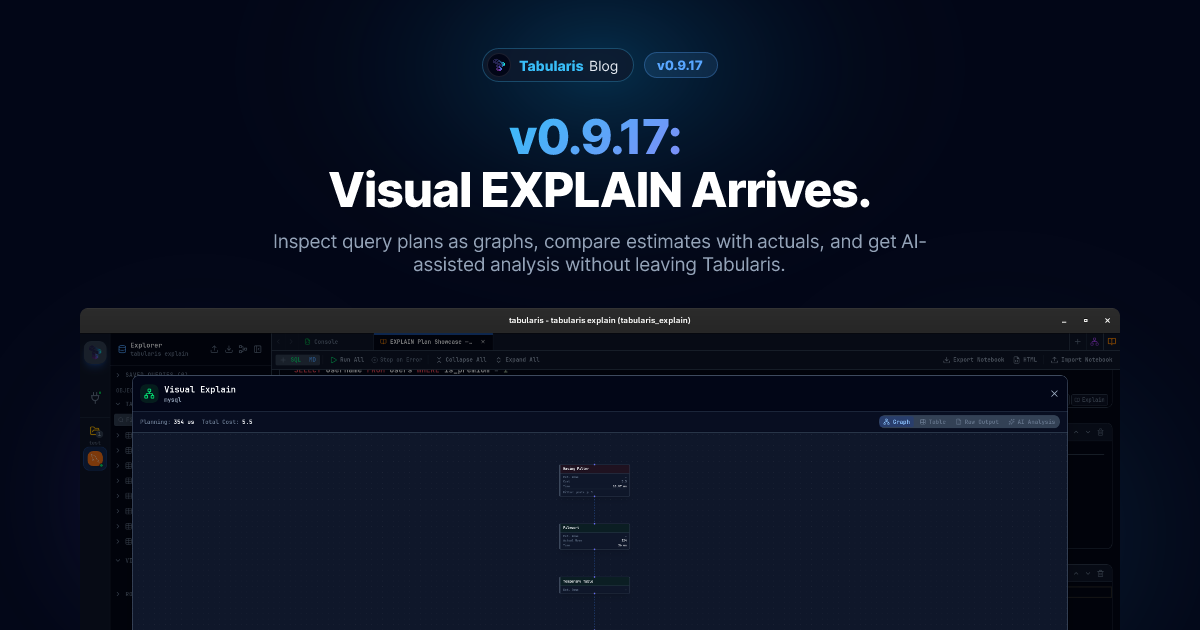Select the database connections plug icon
Viewport: 1200px width, 630px height.
(95, 397)
